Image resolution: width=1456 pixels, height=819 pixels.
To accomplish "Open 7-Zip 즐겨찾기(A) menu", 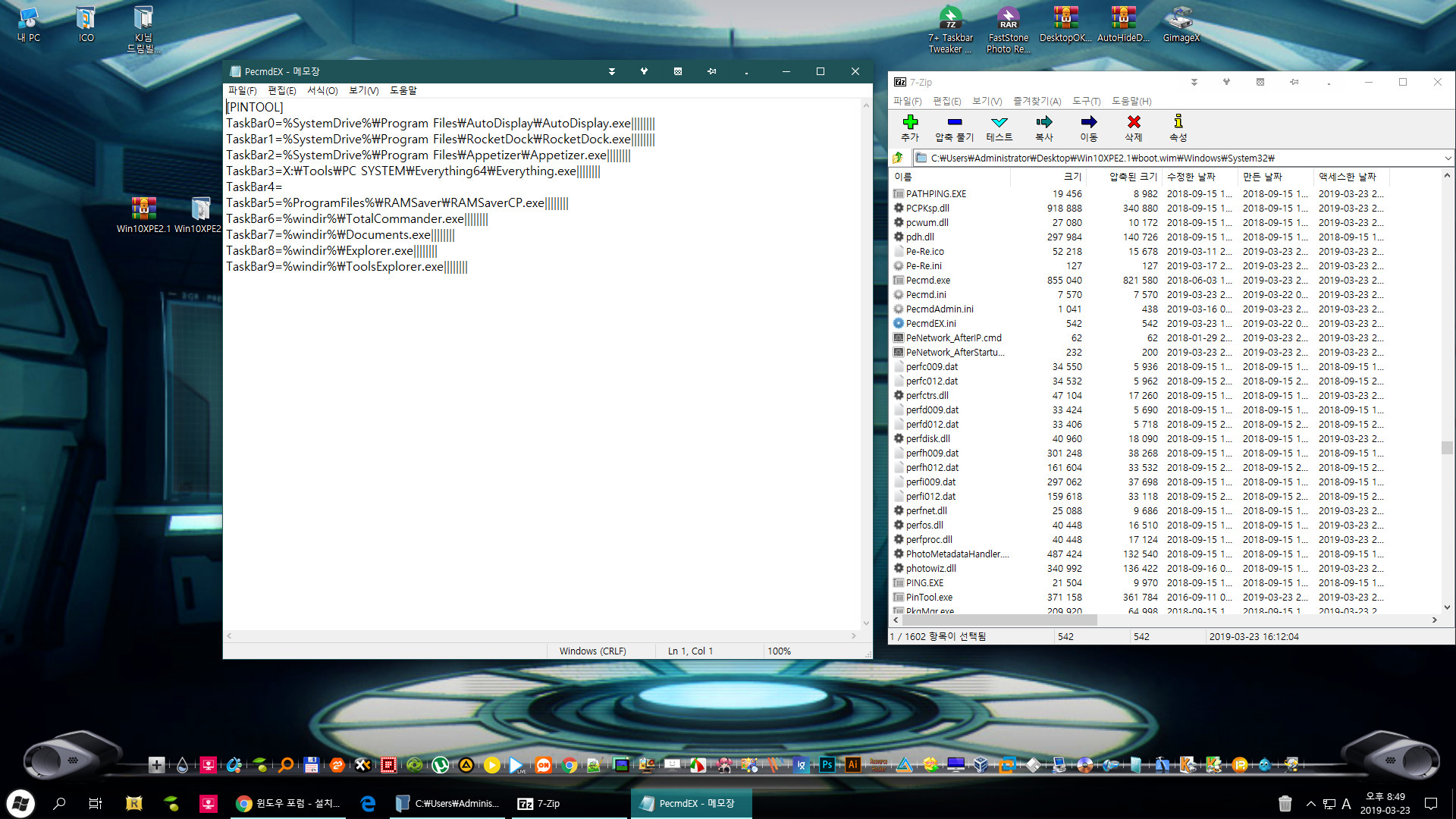I will coord(1037,101).
